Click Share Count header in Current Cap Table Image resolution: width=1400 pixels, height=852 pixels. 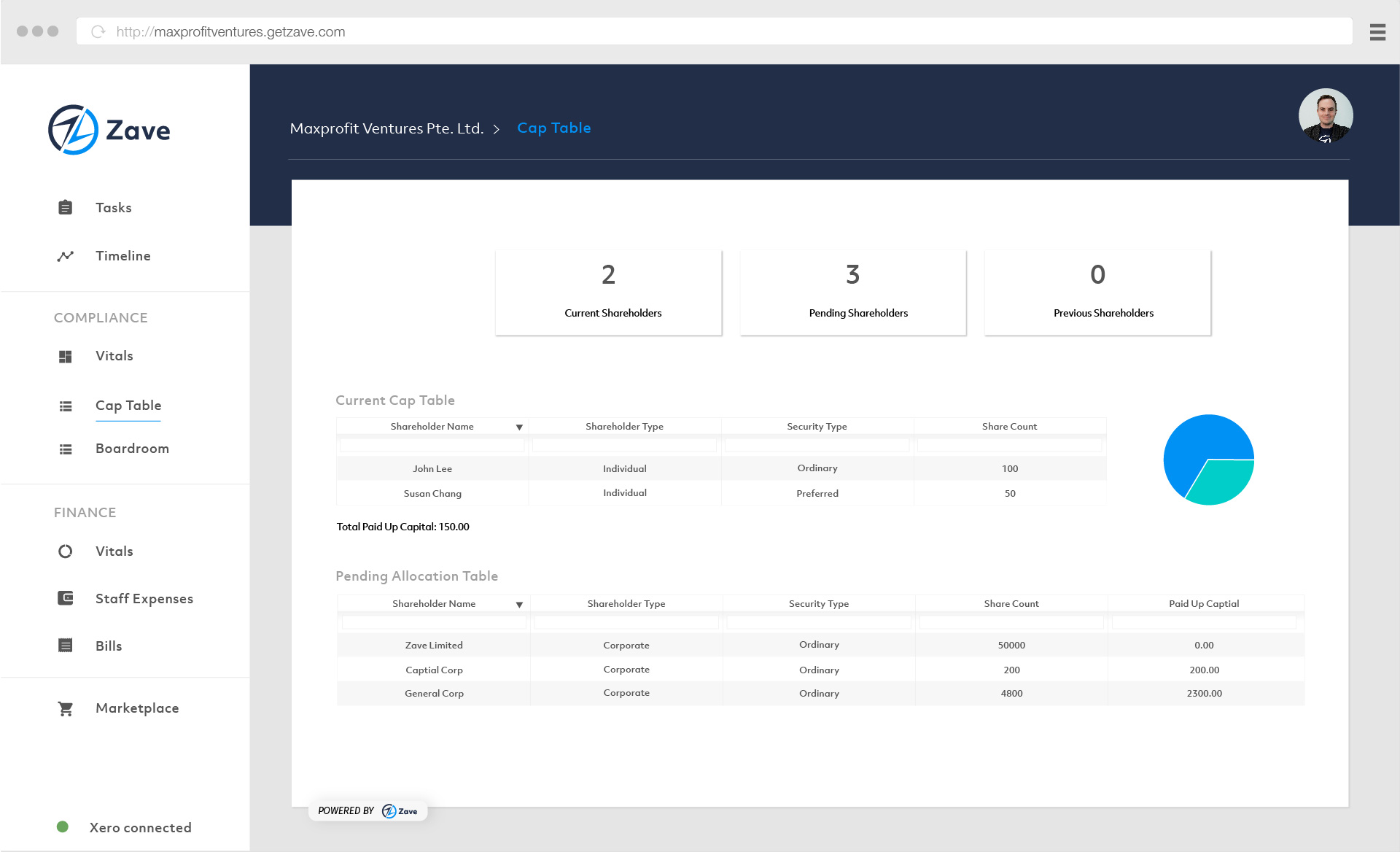(x=1009, y=427)
